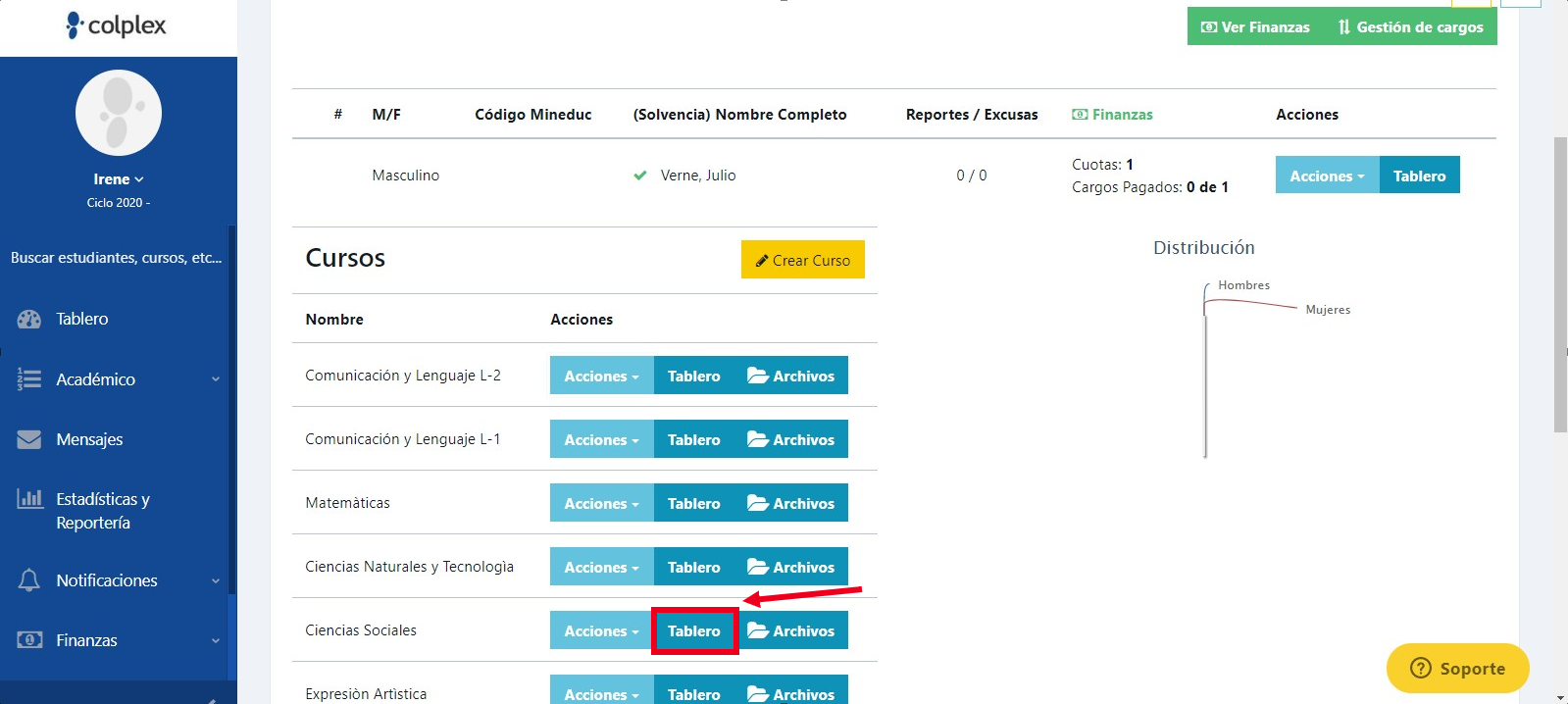
Task: Click the Finanzas money icon in the sidebar
Action: 29,640
